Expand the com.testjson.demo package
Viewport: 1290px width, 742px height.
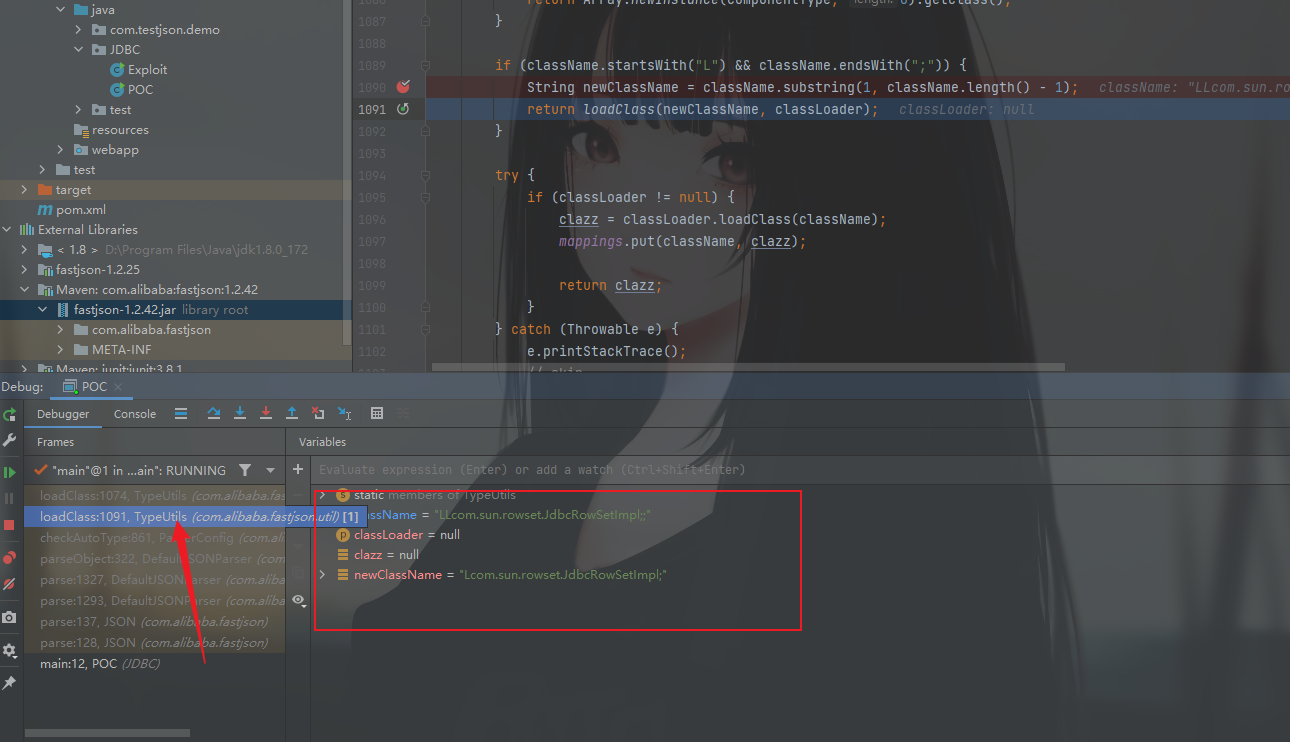point(79,30)
